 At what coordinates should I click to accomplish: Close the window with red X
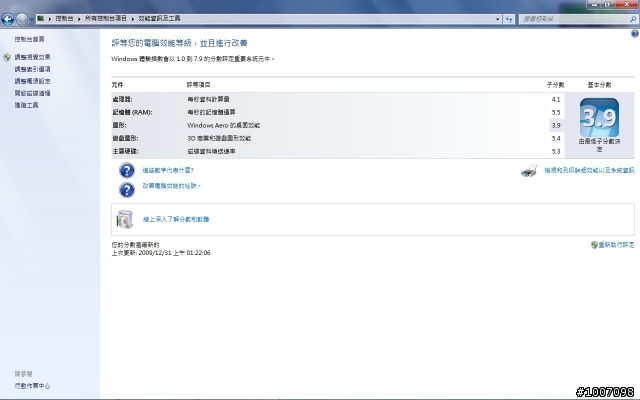pos(627,4)
